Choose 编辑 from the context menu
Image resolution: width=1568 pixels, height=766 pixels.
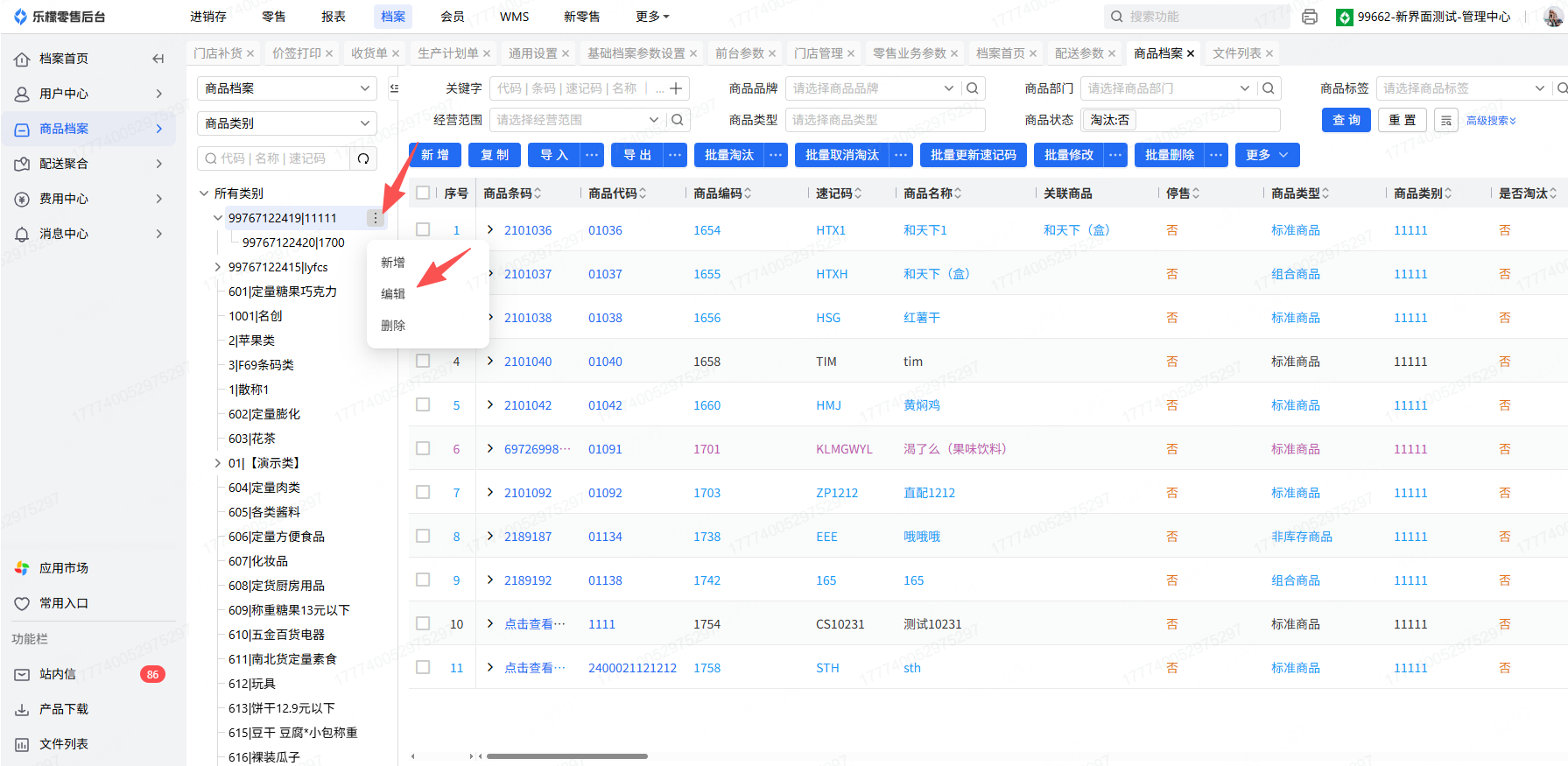[393, 294]
